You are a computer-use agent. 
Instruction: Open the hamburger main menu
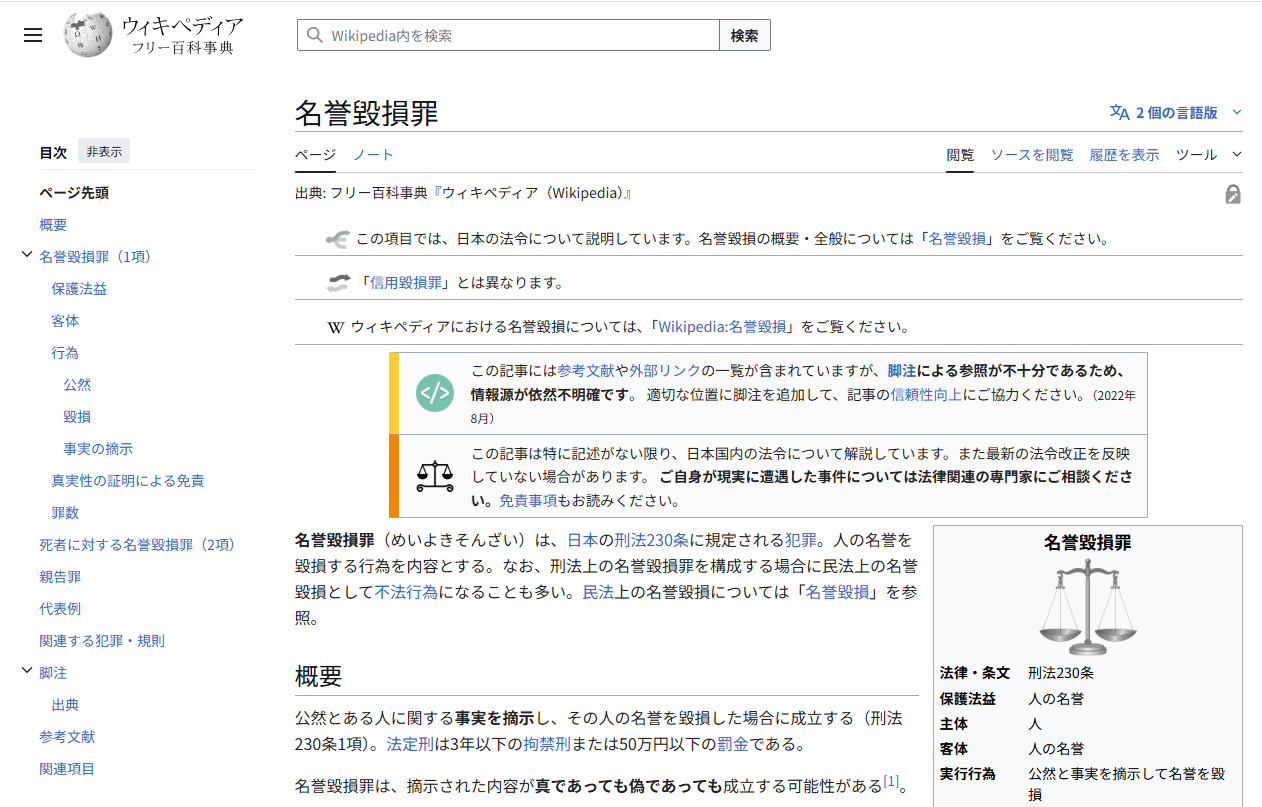33,35
